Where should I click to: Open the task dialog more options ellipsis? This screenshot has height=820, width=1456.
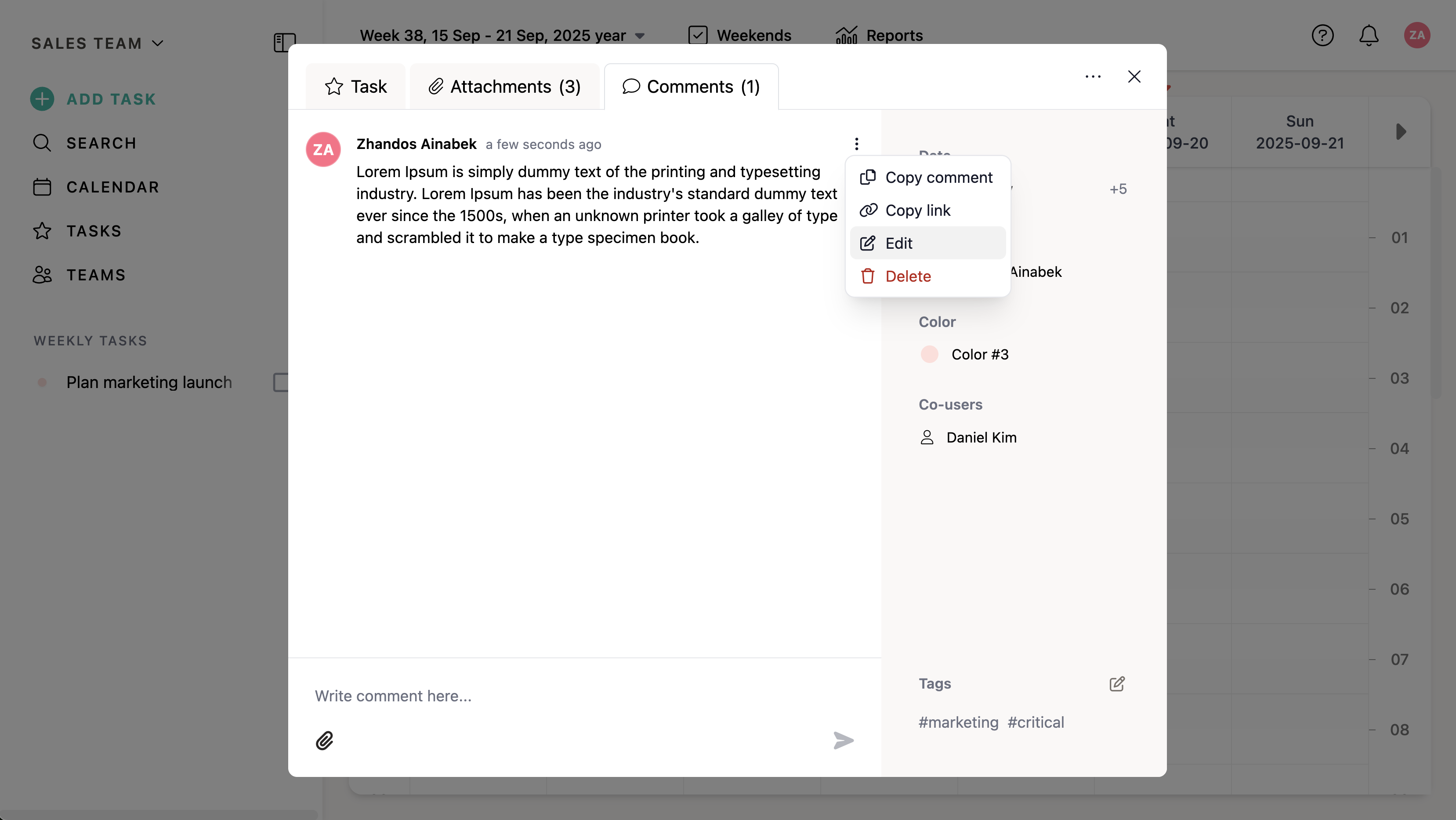tap(1093, 77)
